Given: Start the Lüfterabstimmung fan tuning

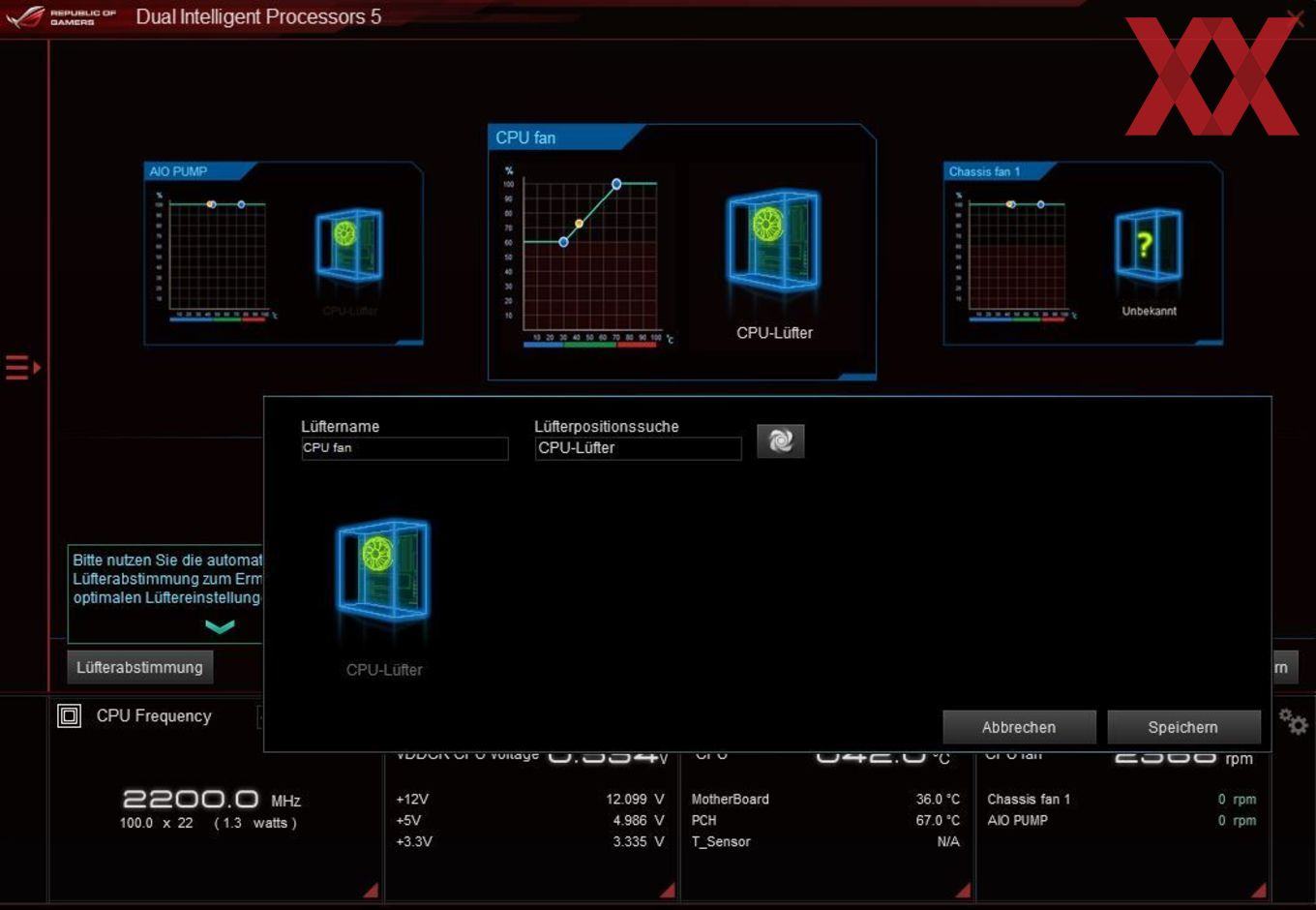Looking at the screenshot, I should (x=139, y=667).
